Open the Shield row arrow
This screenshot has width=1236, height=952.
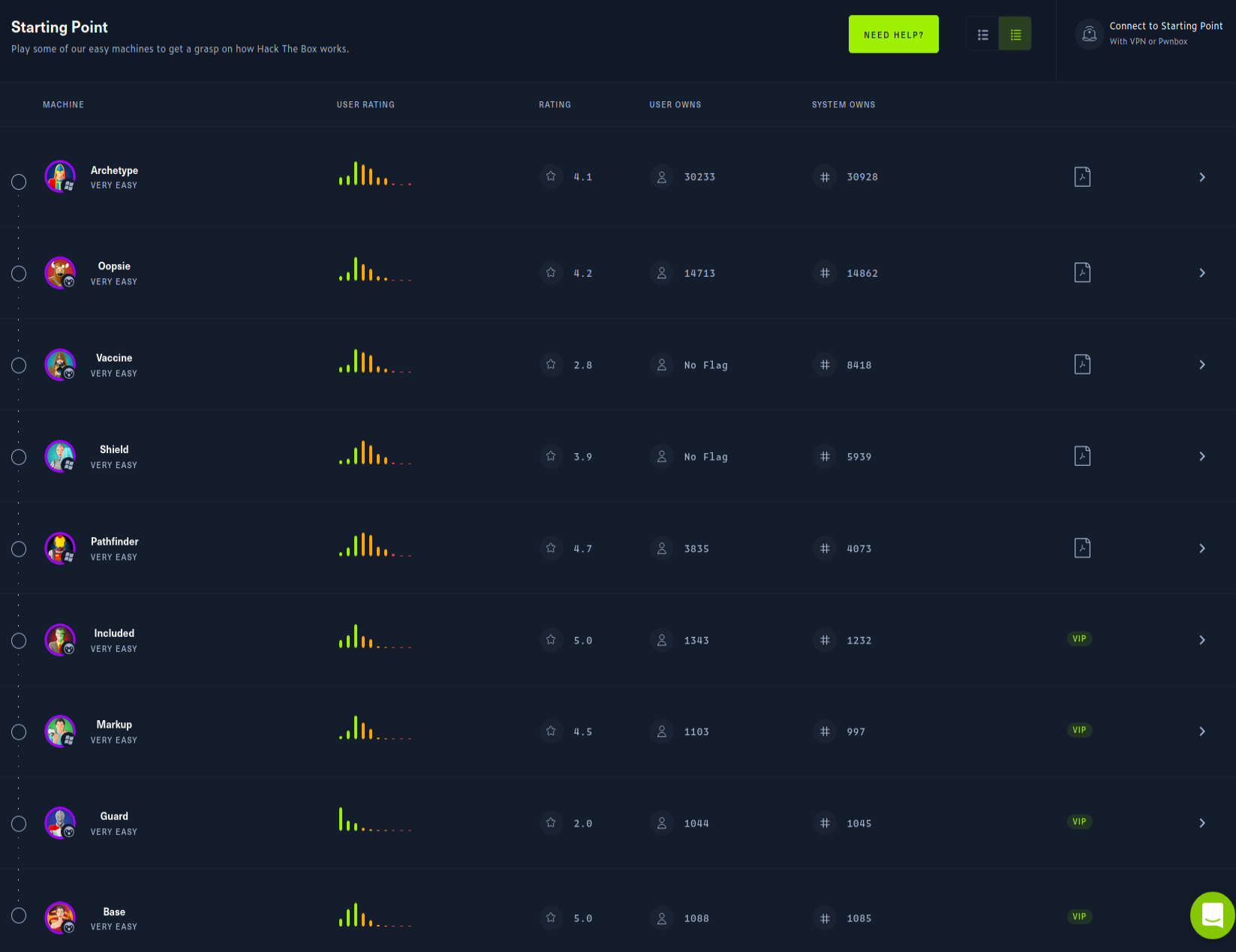tap(1201, 457)
